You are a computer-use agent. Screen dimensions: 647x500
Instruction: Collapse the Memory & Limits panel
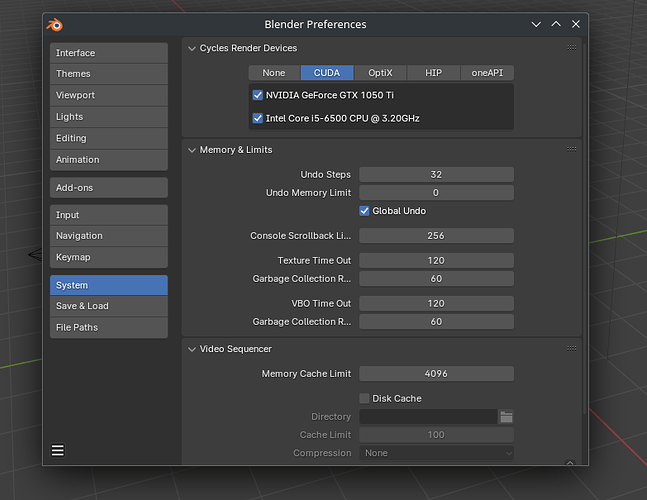(x=191, y=150)
